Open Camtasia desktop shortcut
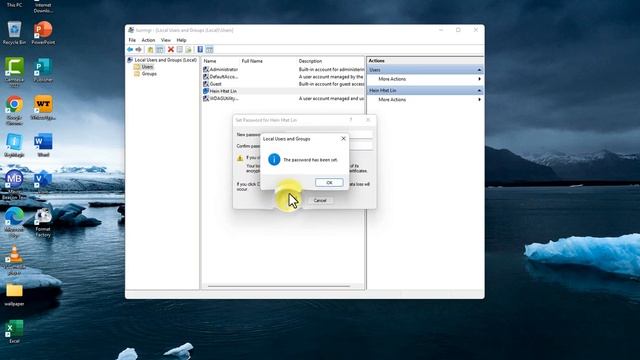 [x=14, y=72]
